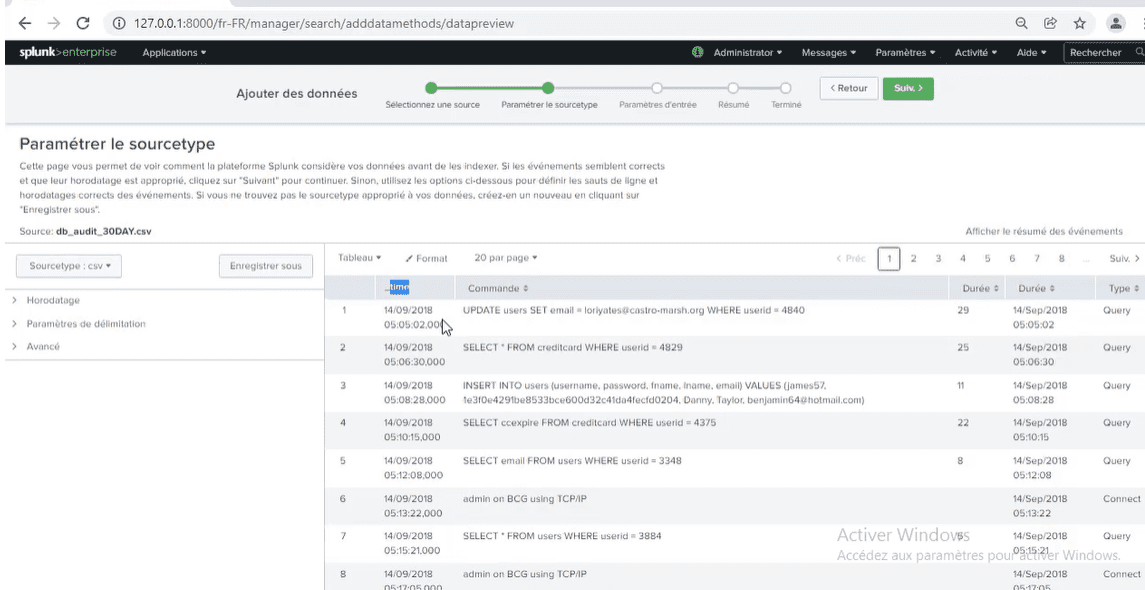The width and height of the screenshot is (1145, 590).
Task: Sort by the Commande column header
Action: [498, 288]
